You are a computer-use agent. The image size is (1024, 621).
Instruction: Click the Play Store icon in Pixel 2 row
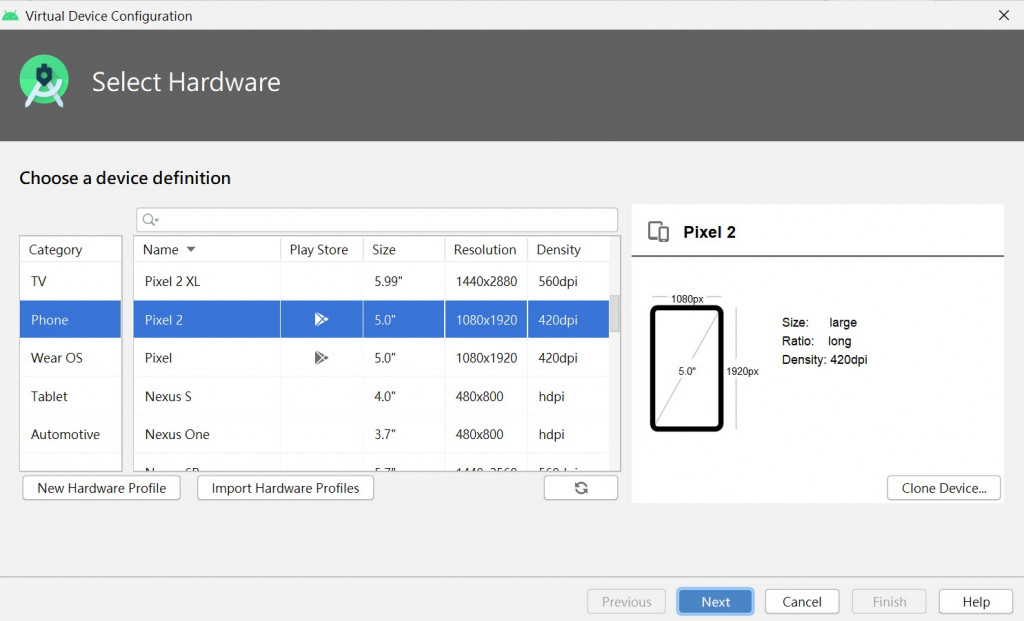click(321, 319)
